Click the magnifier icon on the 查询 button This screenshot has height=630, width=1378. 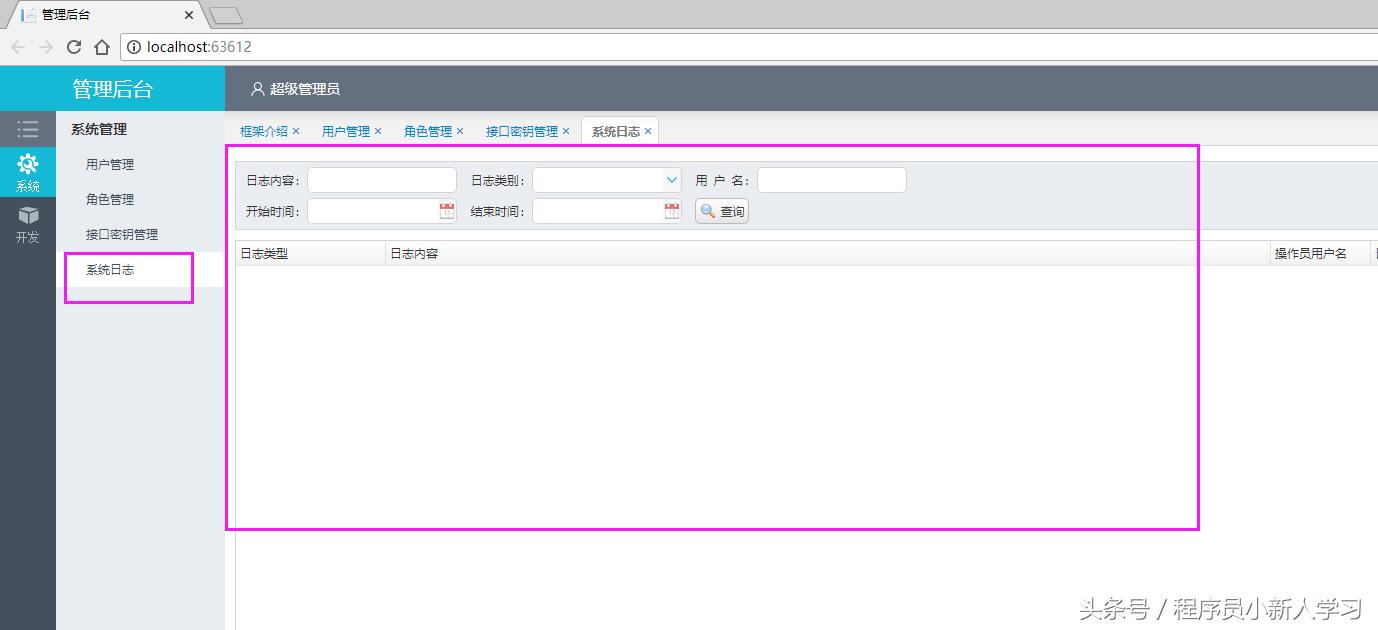pyautogui.click(x=707, y=211)
